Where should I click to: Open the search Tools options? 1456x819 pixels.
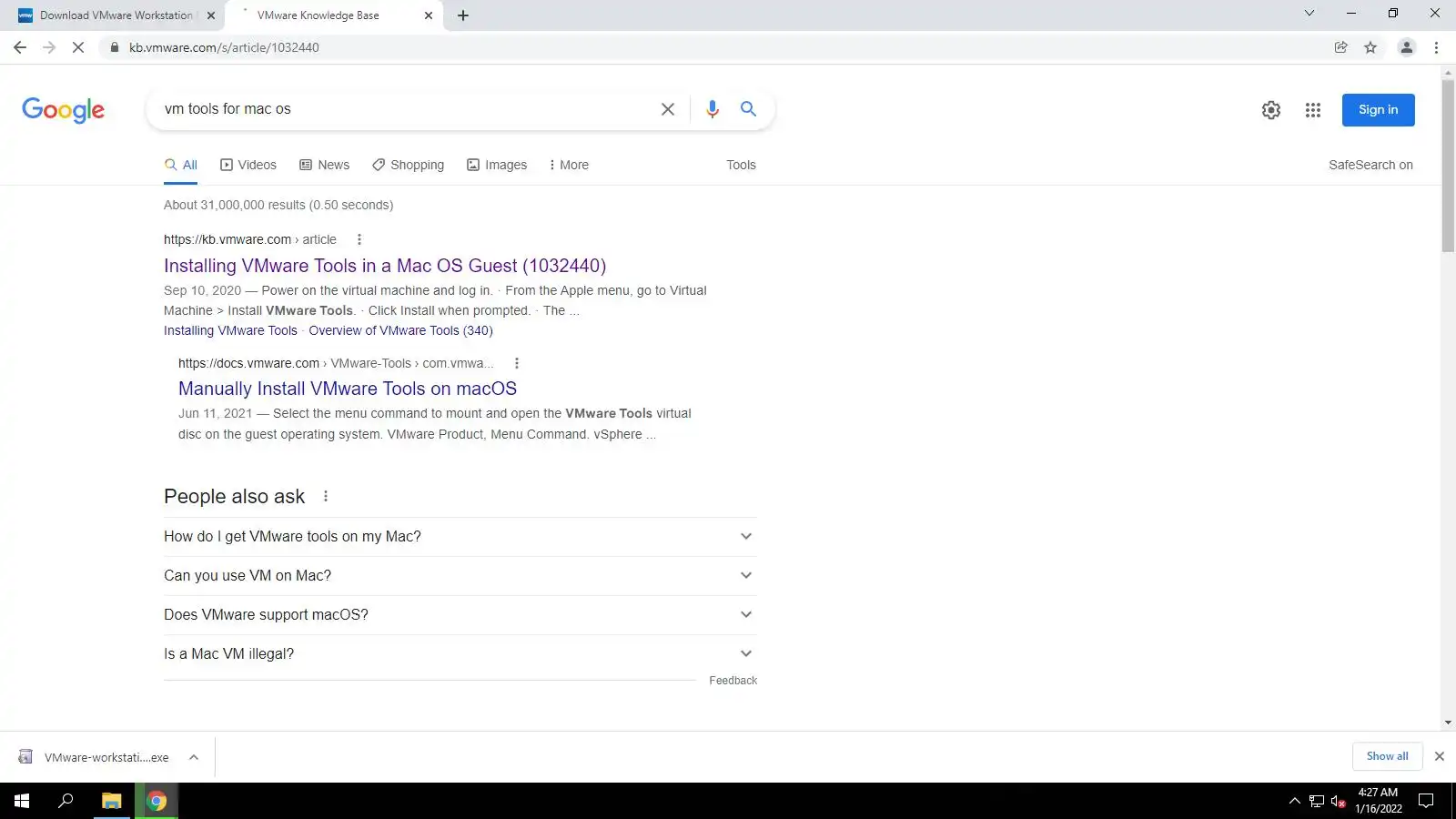pyautogui.click(x=741, y=165)
